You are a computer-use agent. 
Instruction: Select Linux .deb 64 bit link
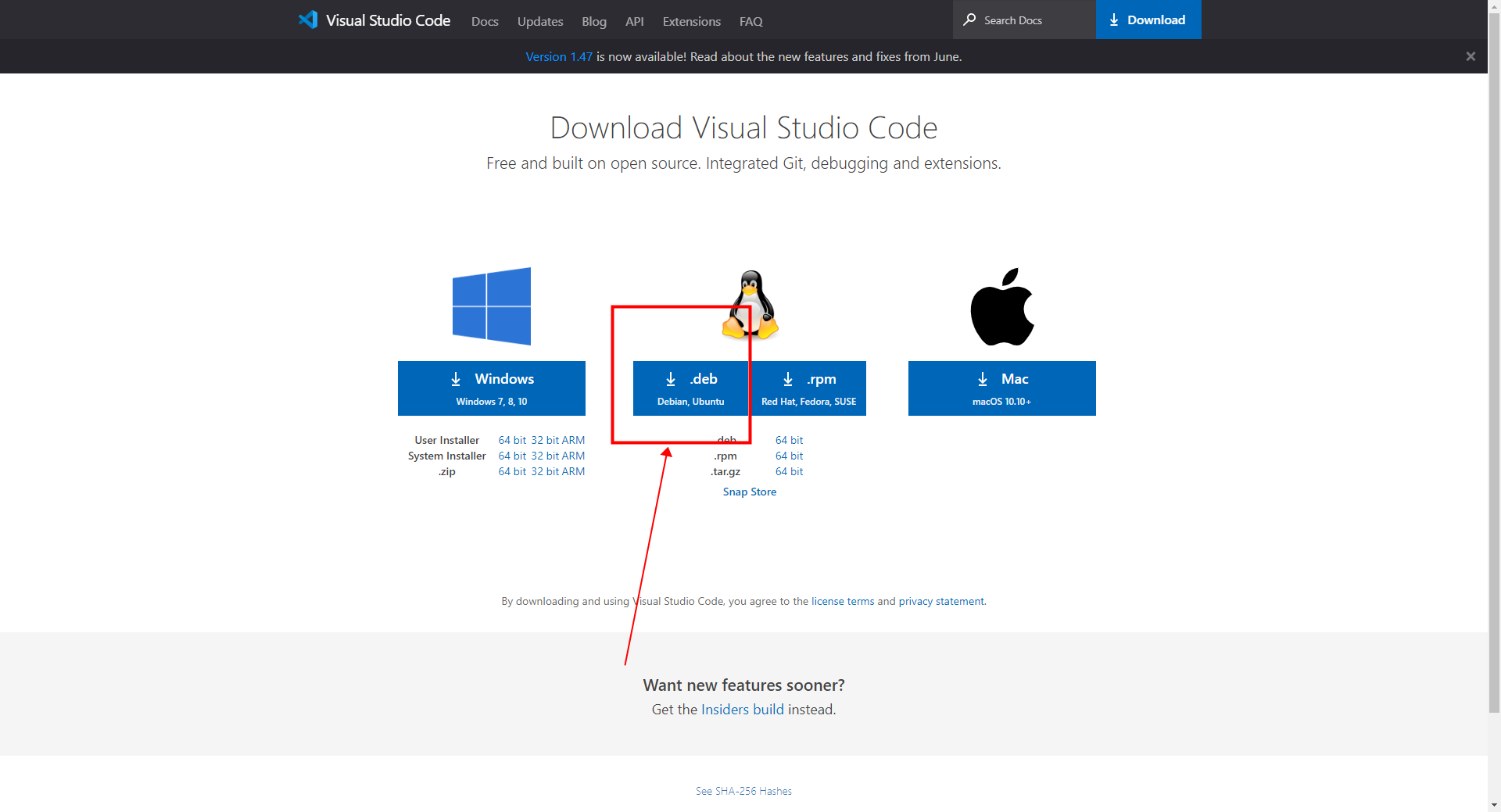pyautogui.click(x=789, y=440)
